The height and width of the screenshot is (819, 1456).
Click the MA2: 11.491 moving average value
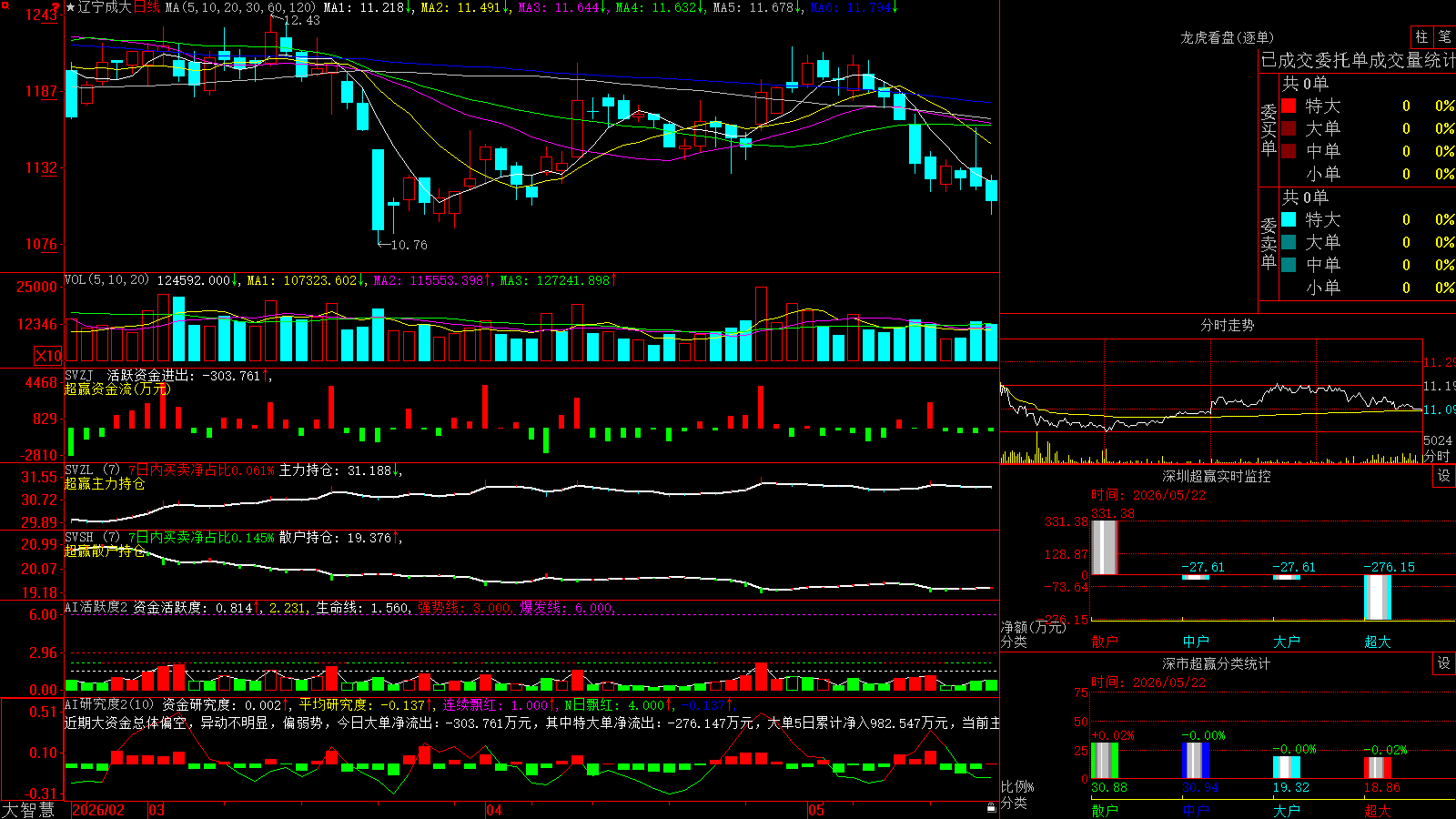tap(465, 7)
